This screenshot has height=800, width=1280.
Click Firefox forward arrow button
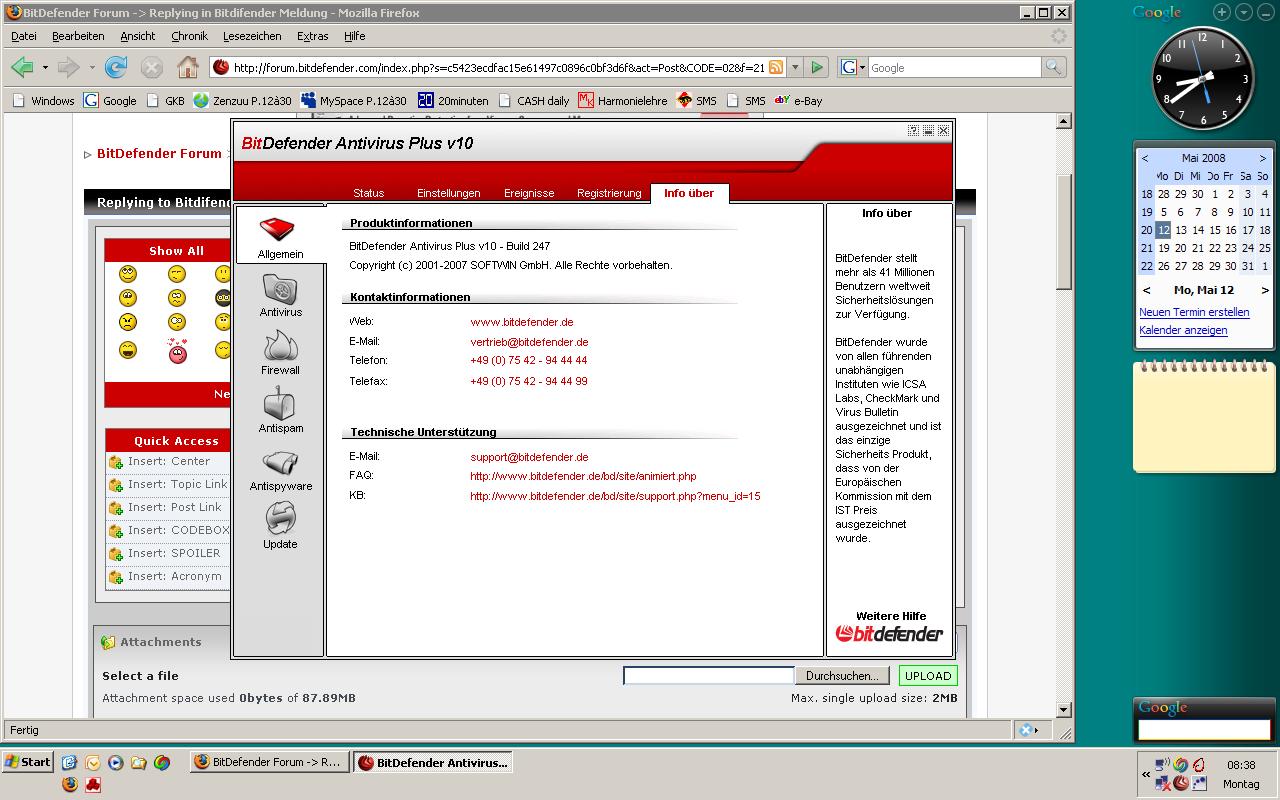pos(68,67)
